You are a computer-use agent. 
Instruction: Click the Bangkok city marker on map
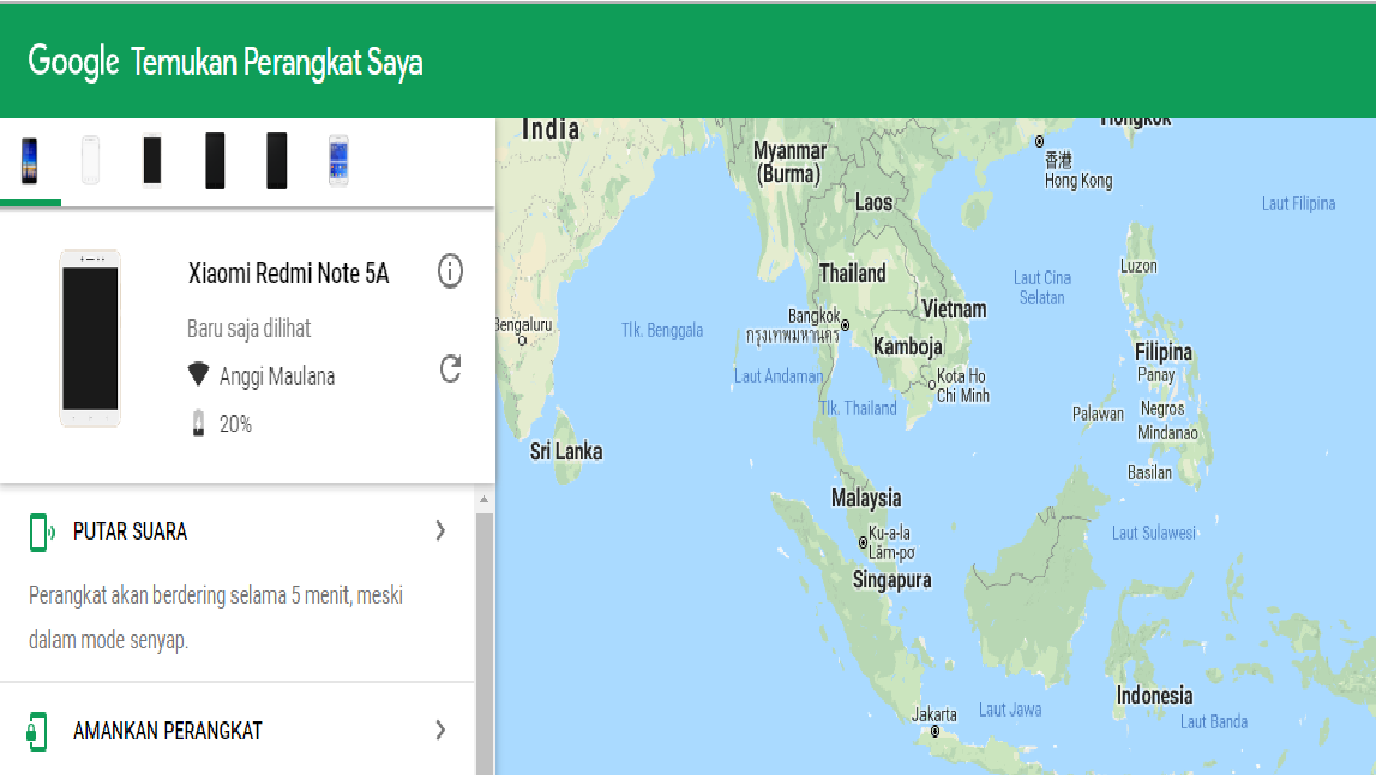845,325
